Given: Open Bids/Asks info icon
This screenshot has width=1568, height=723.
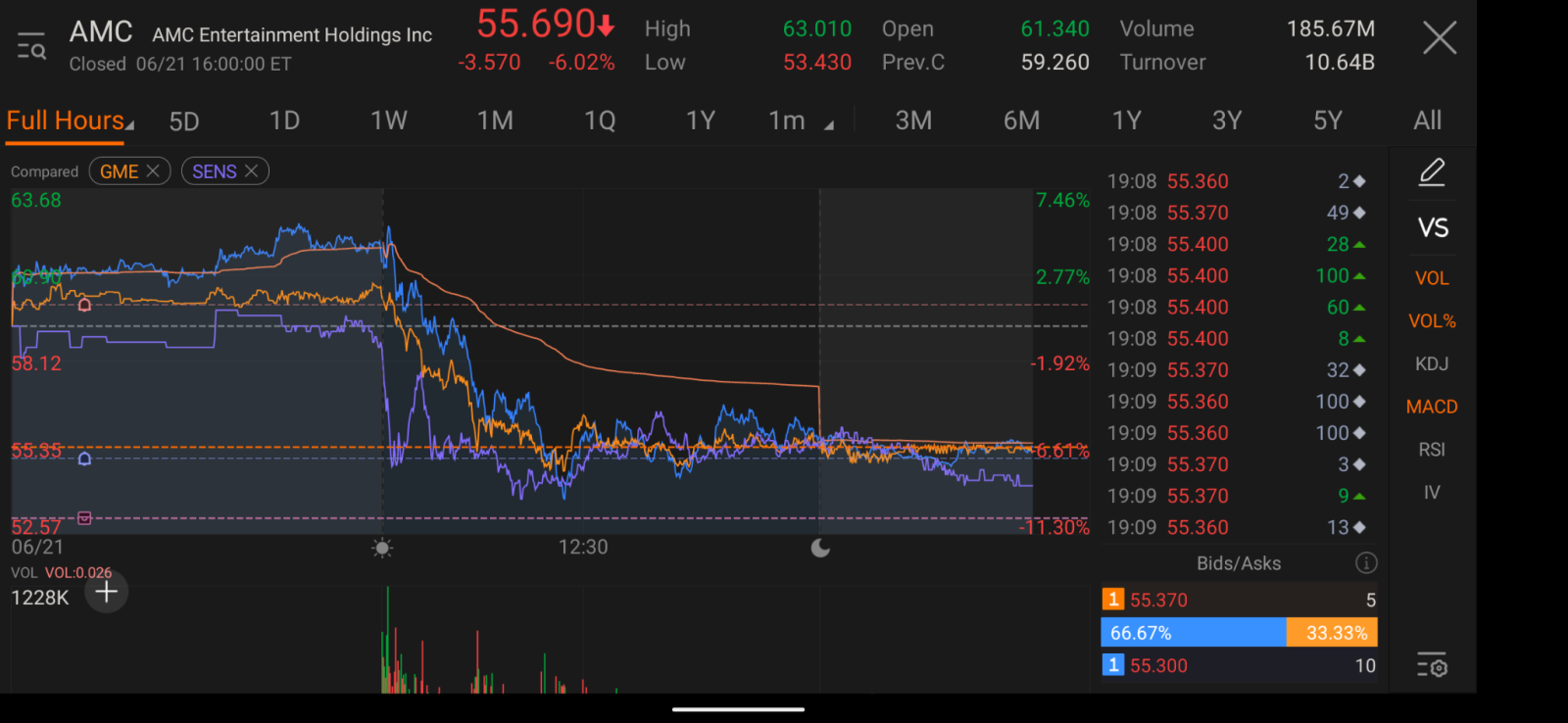Looking at the screenshot, I should [x=1366, y=563].
